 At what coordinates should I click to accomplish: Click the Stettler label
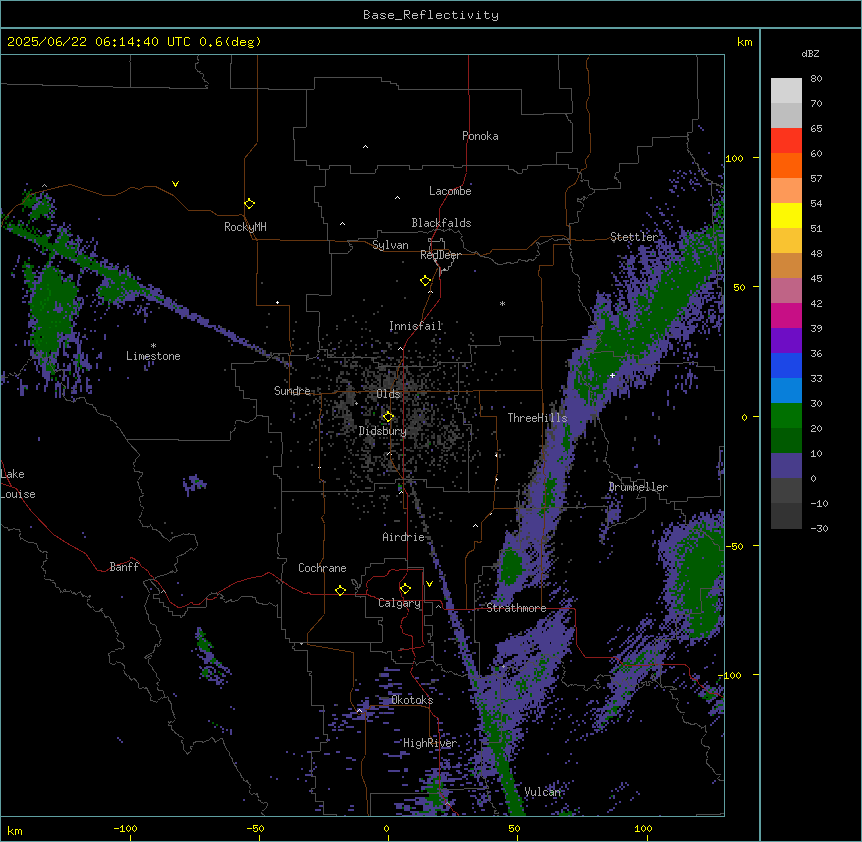coord(634,237)
